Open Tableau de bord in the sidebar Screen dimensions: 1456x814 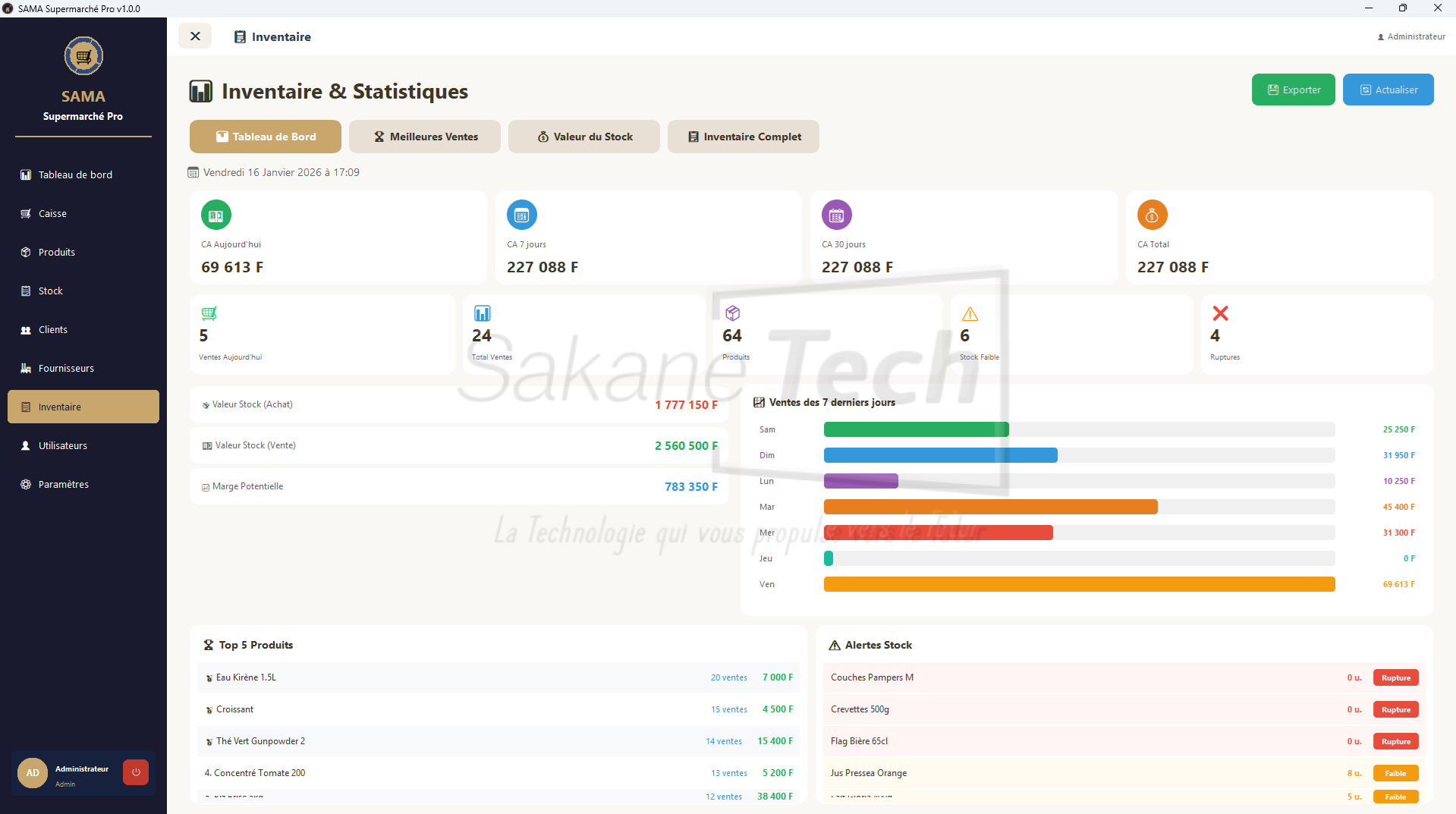[83, 174]
